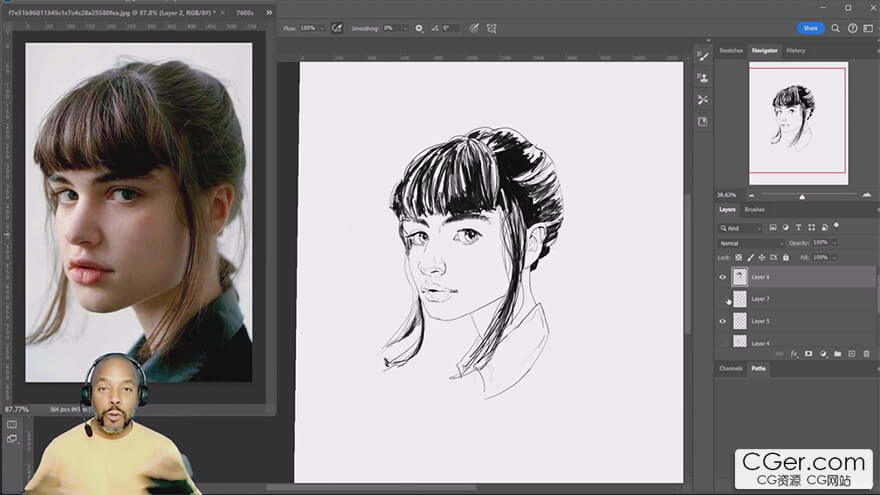Select the Layers panel tab
880x495 pixels.
[727, 209]
